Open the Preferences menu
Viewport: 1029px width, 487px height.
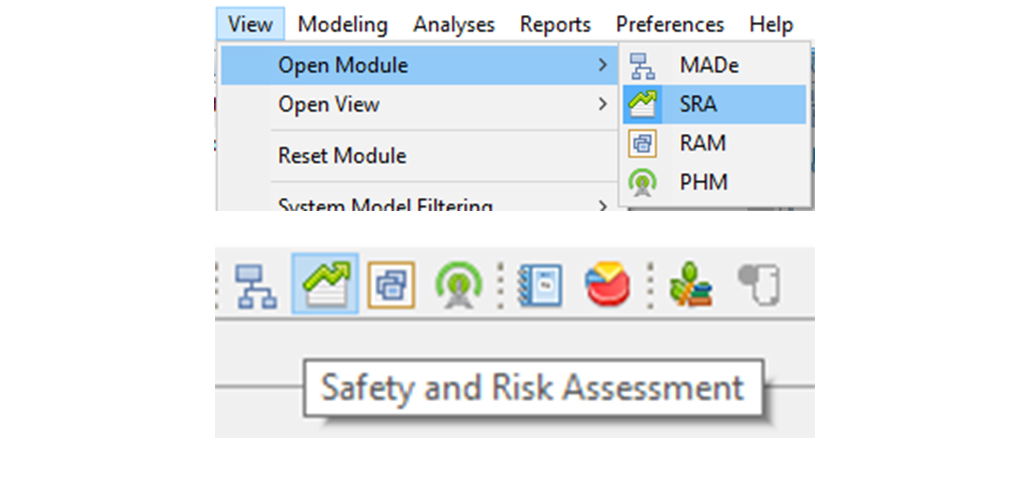click(x=670, y=24)
